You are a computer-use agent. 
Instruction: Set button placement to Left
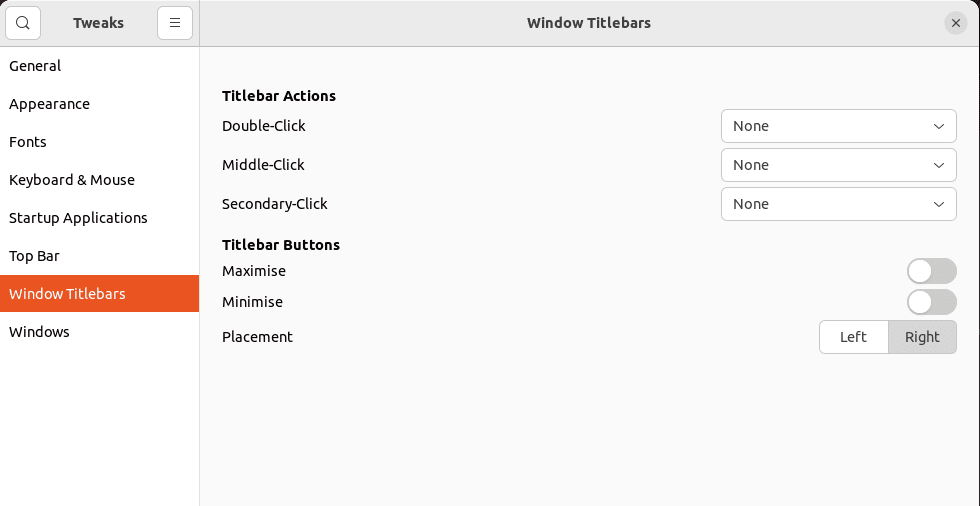[x=853, y=337]
